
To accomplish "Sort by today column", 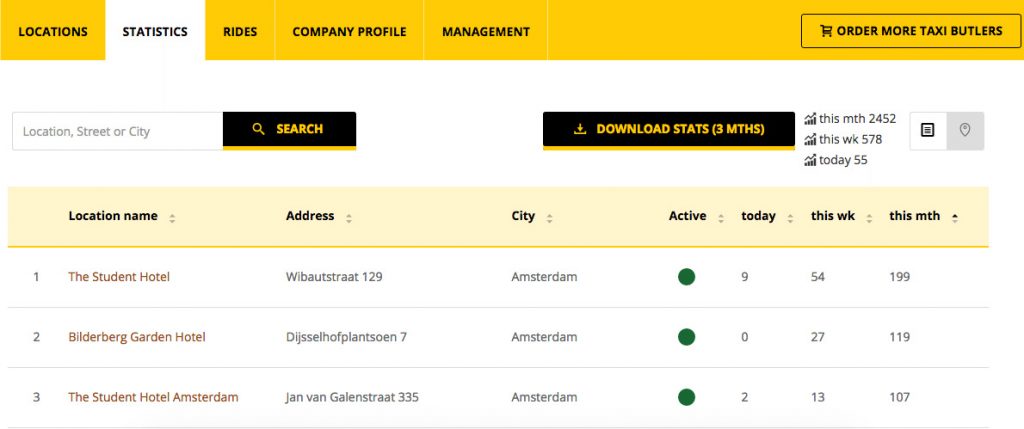I will [790, 218].
